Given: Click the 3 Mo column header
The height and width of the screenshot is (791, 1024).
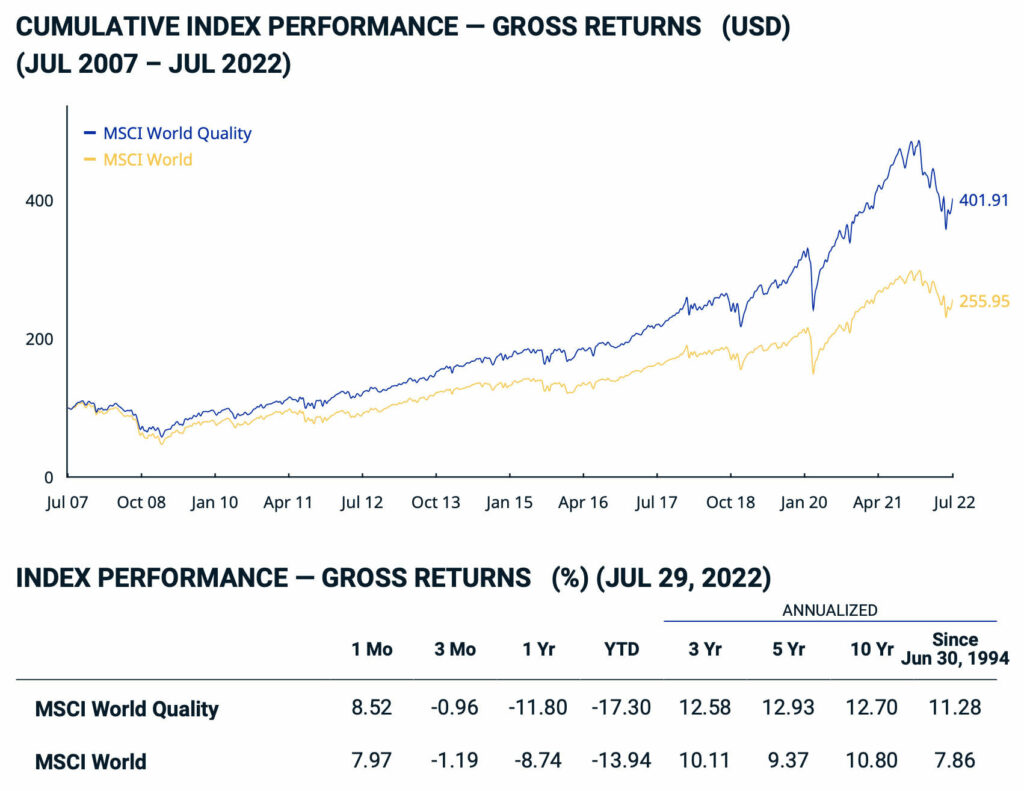Looking at the screenshot, I should pyautogui.click(x=455, y=649).
